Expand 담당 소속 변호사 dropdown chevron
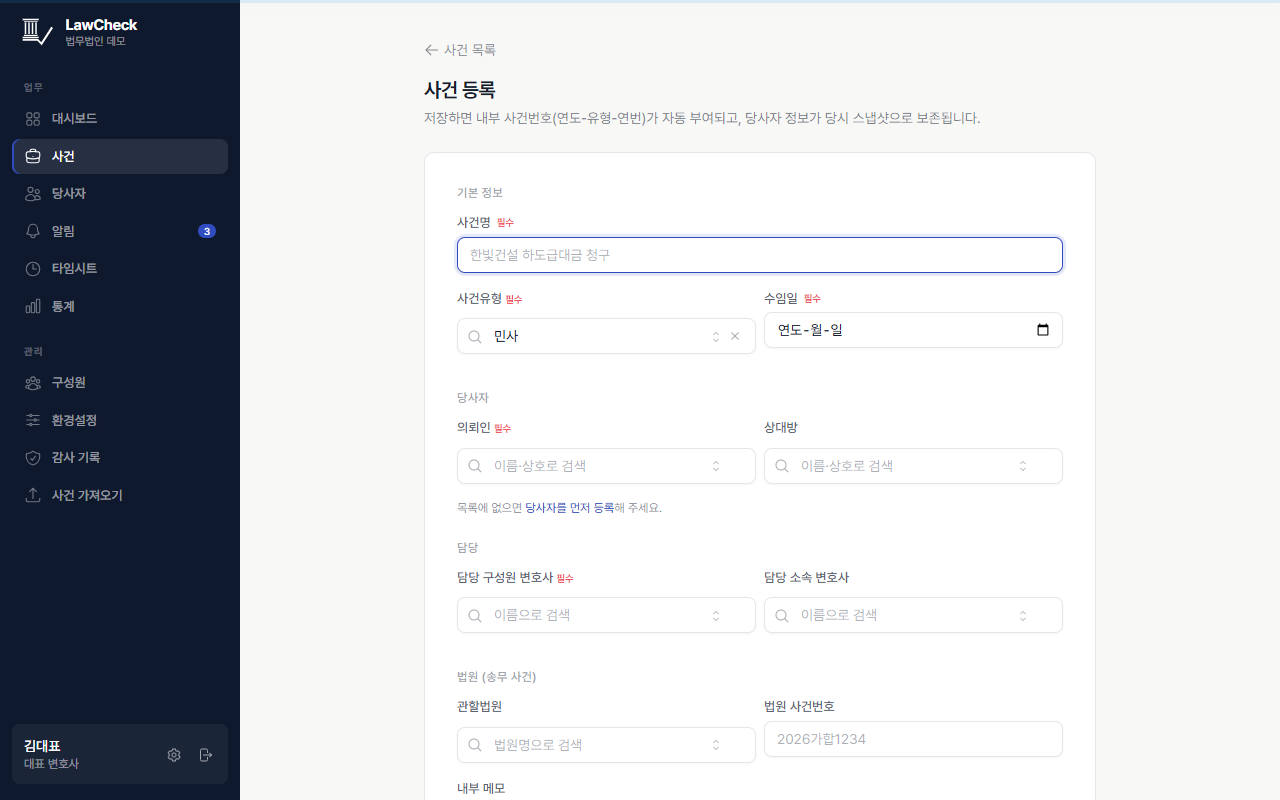The height and width of the screenshot is (800, 1280). [x=1023, y=615]
